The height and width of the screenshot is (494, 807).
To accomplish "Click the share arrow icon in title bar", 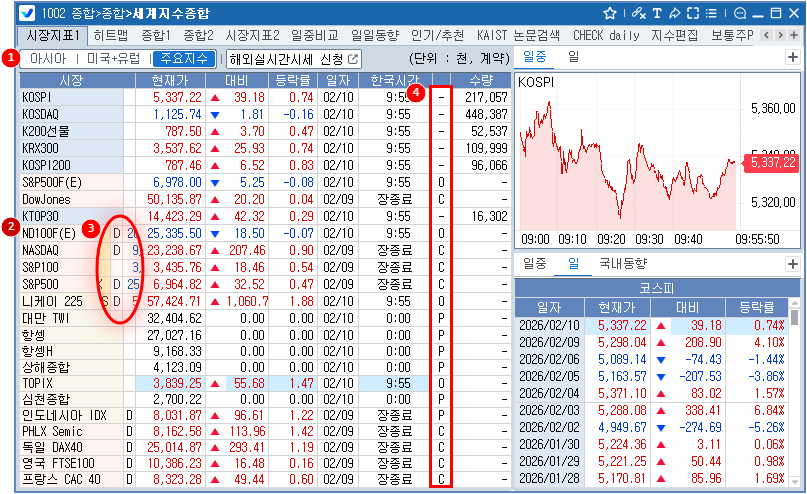I will [x=675, y=14].
